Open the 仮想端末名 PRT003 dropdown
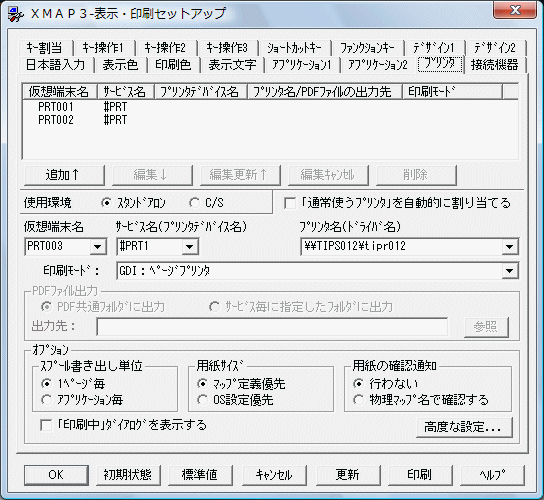Viewport: 544px width, 500px height. (x=97, y=247)
